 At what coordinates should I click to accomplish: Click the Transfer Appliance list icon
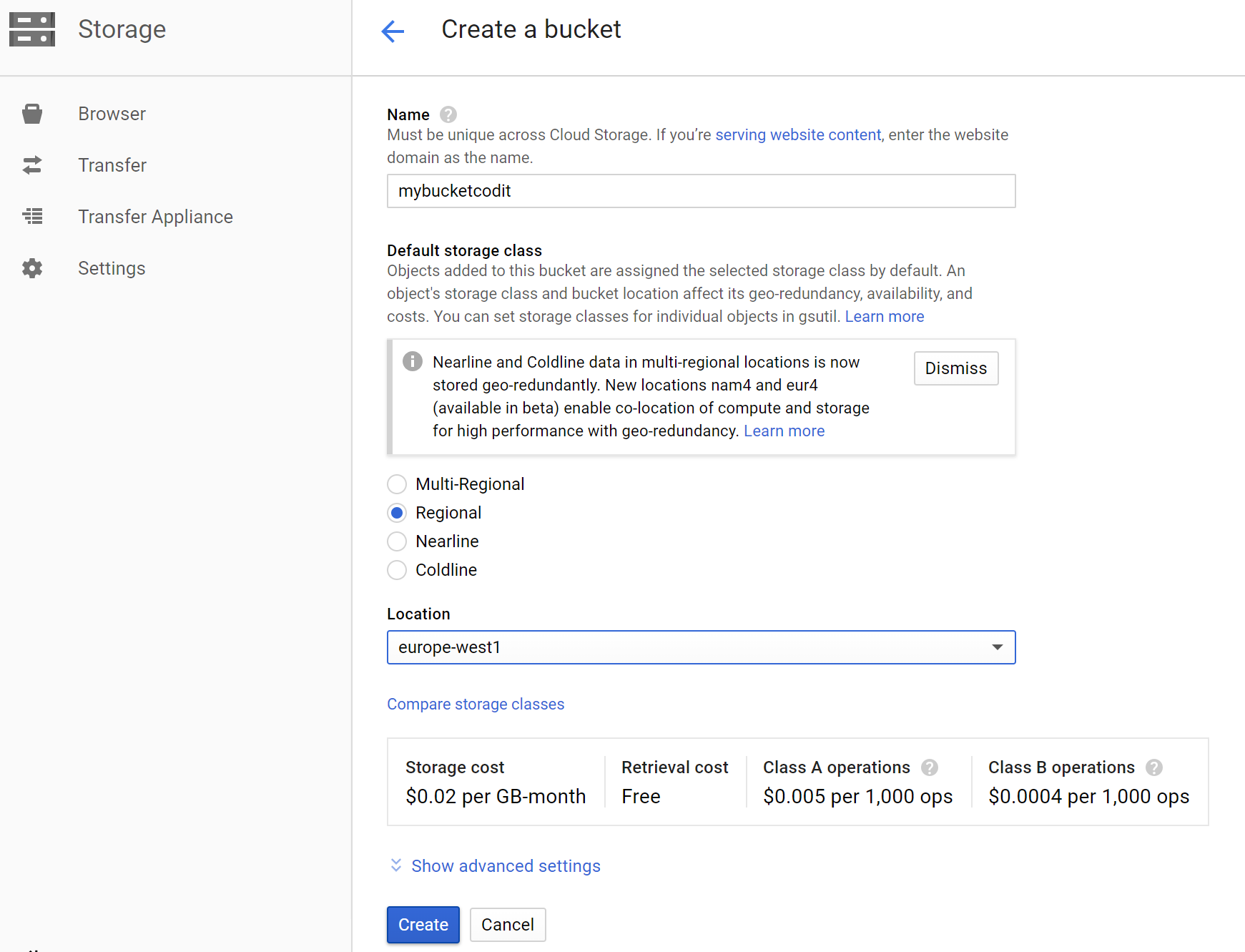point(32,216)
